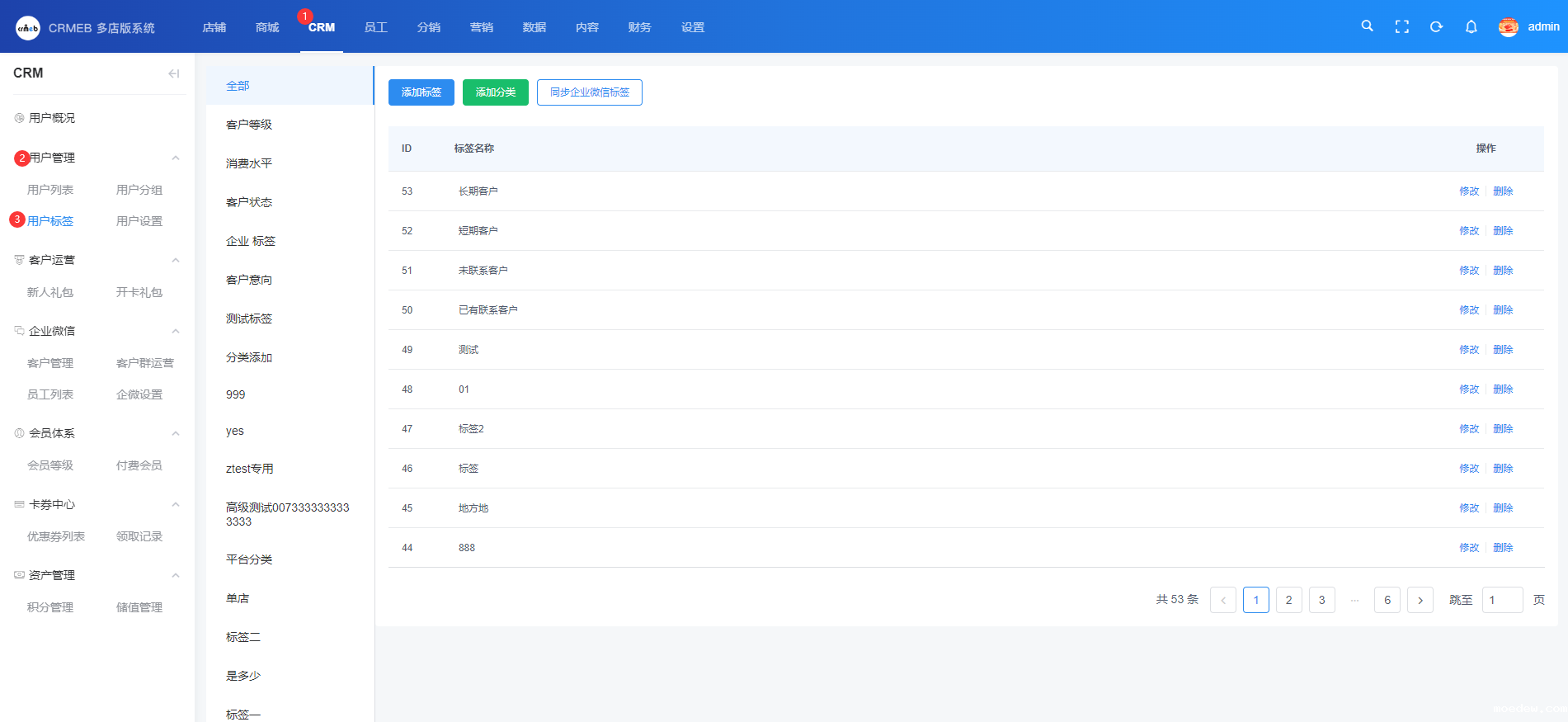Collapse the 用户管理 menu section
Image resolution: width=1568 pixels, height=722 pixels.
click(176, 158)
